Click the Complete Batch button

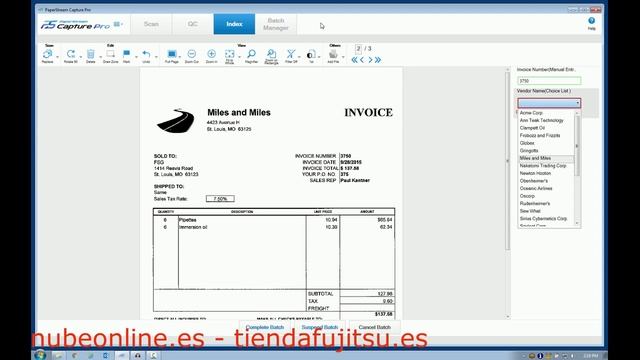[264, 327]
